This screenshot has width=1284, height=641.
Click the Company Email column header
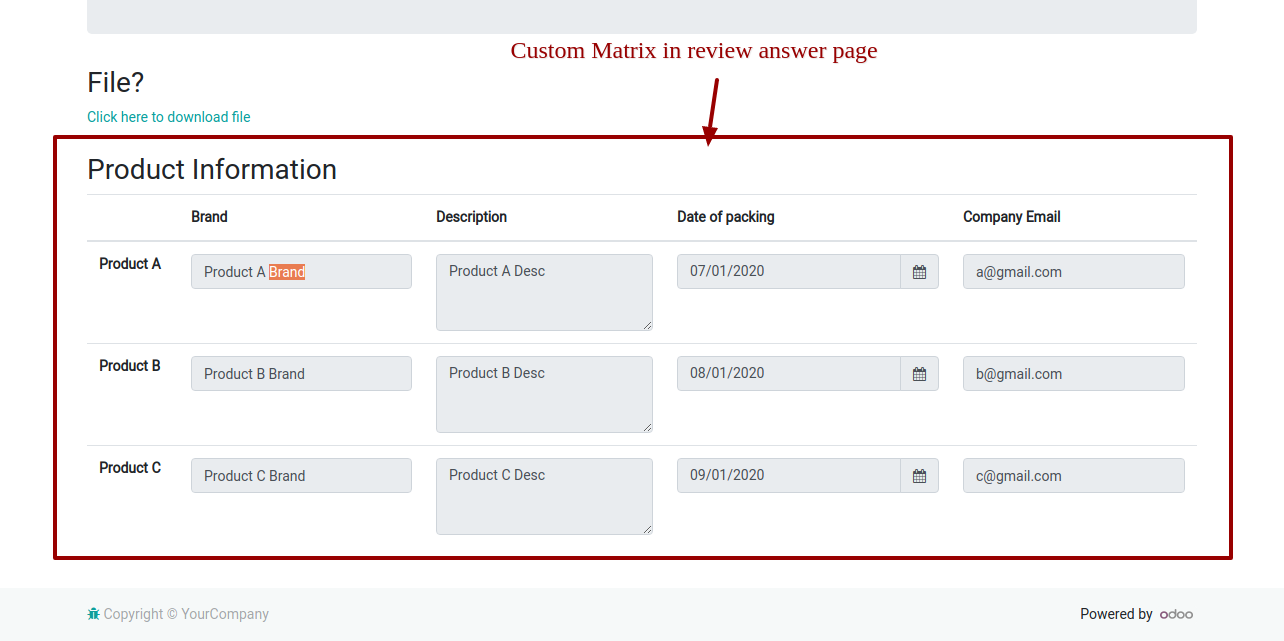click(x=1011, y=217)
